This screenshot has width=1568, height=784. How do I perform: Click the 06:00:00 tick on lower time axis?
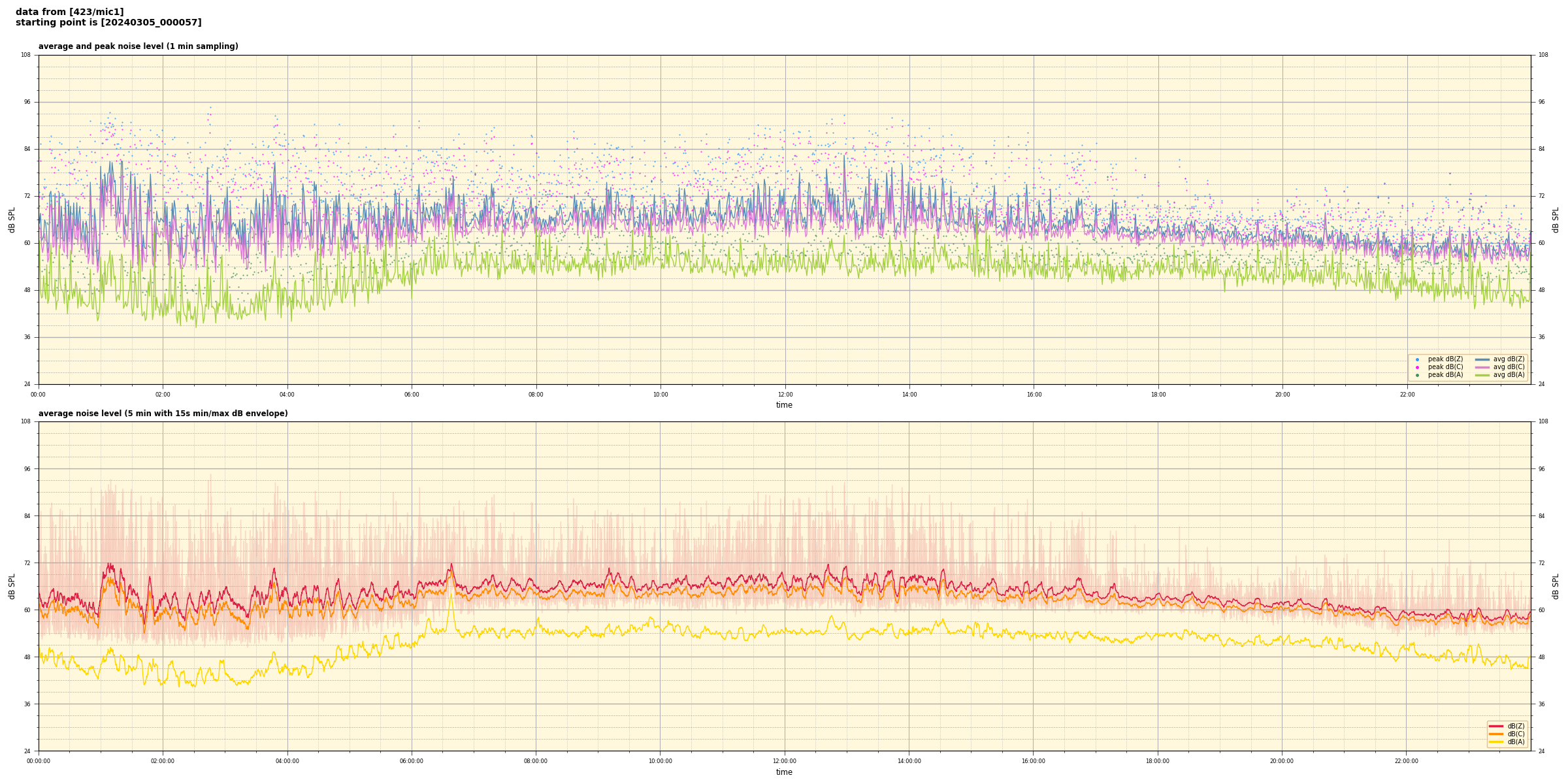point(412,761)
